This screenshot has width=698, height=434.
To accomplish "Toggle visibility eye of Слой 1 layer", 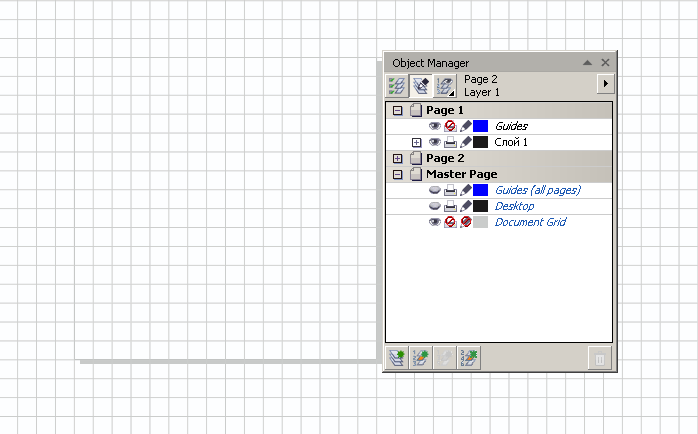I will 434,142.
